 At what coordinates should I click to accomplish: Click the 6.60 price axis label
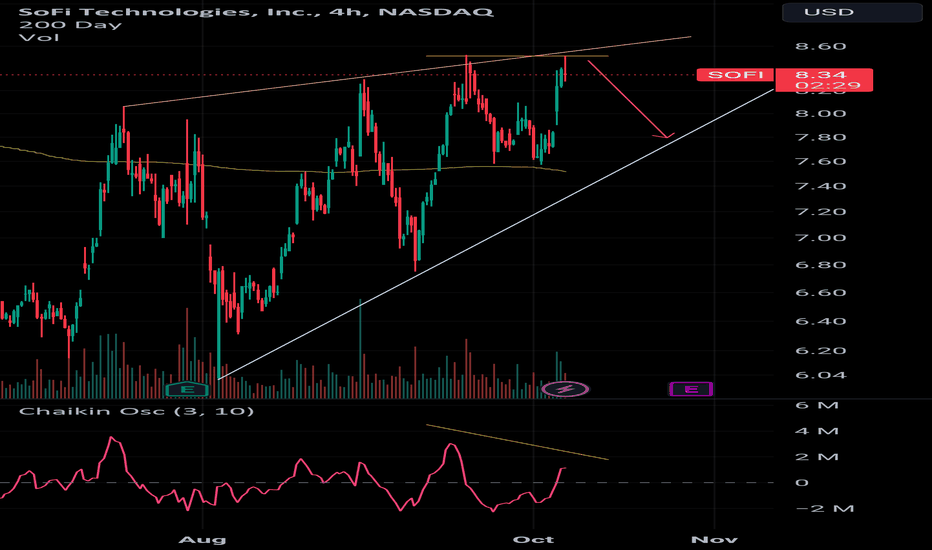[x=821, y=293]
